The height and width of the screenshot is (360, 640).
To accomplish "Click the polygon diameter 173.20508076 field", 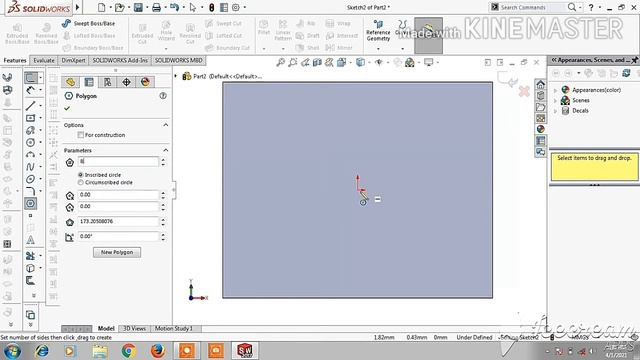I will 118,222.
